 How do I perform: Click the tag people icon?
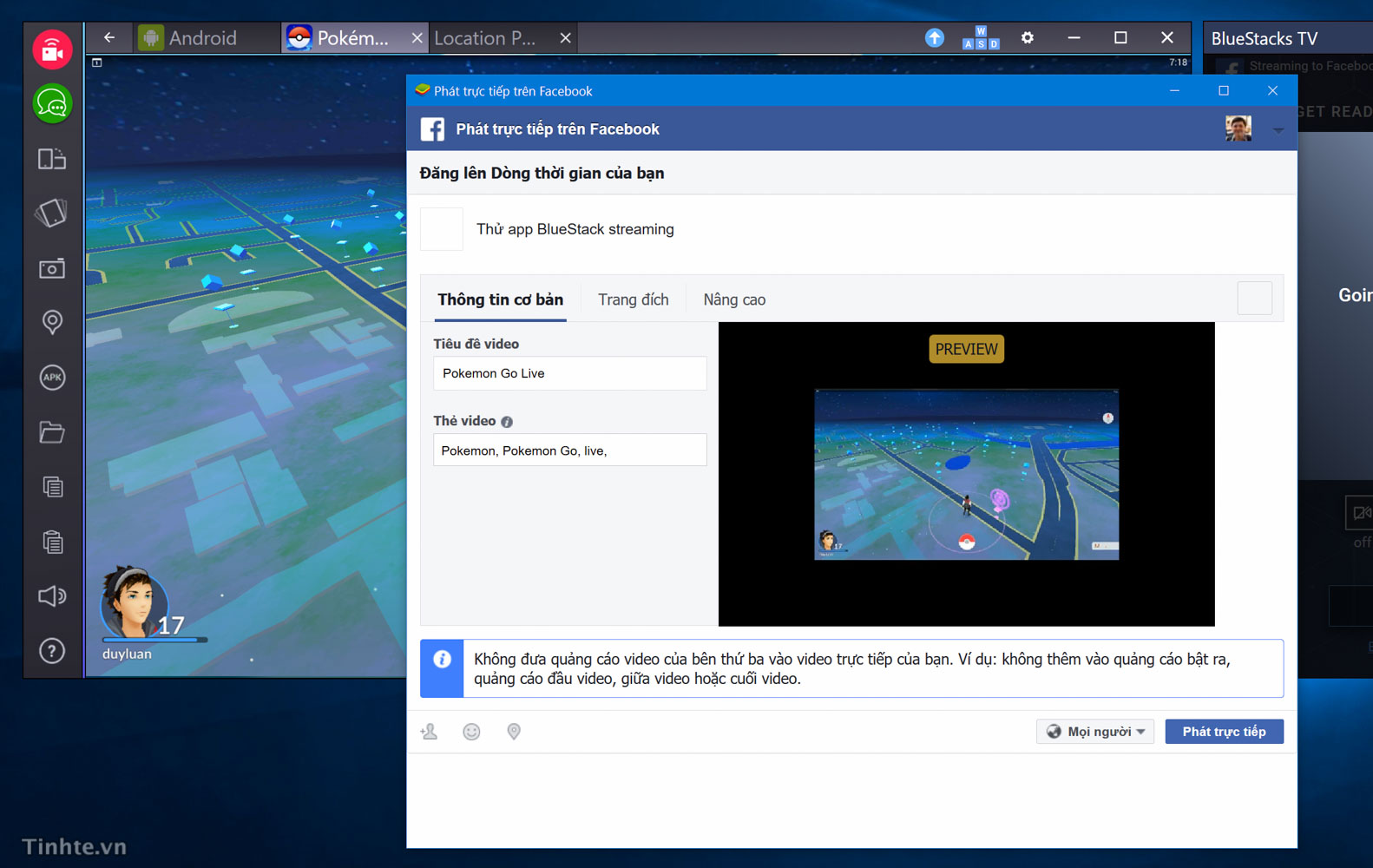[x=429, y=732]
